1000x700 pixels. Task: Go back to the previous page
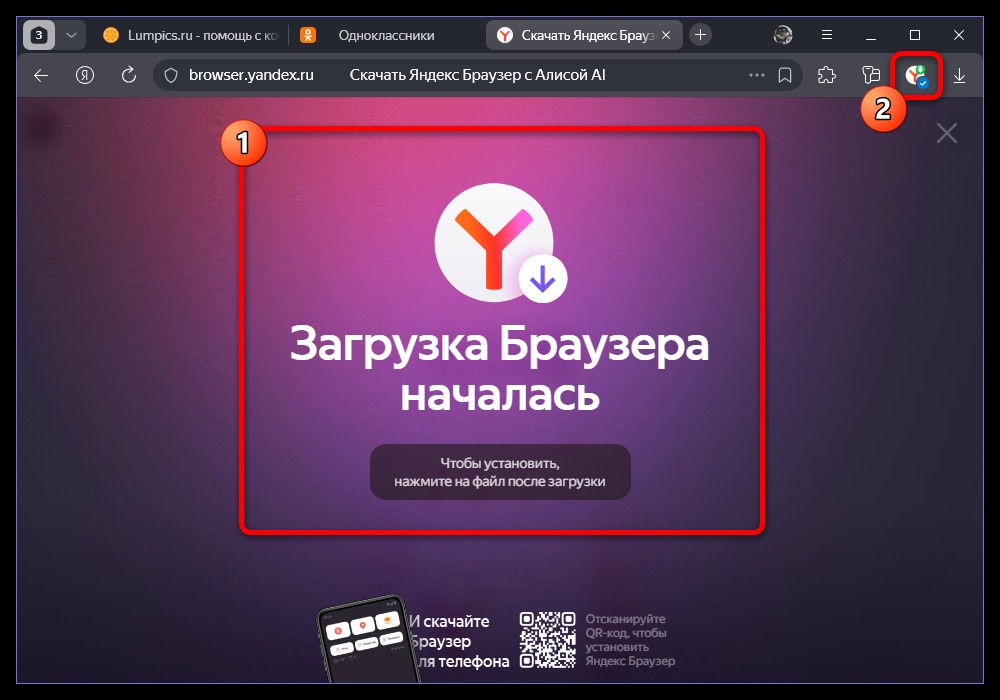coord(41,75)
